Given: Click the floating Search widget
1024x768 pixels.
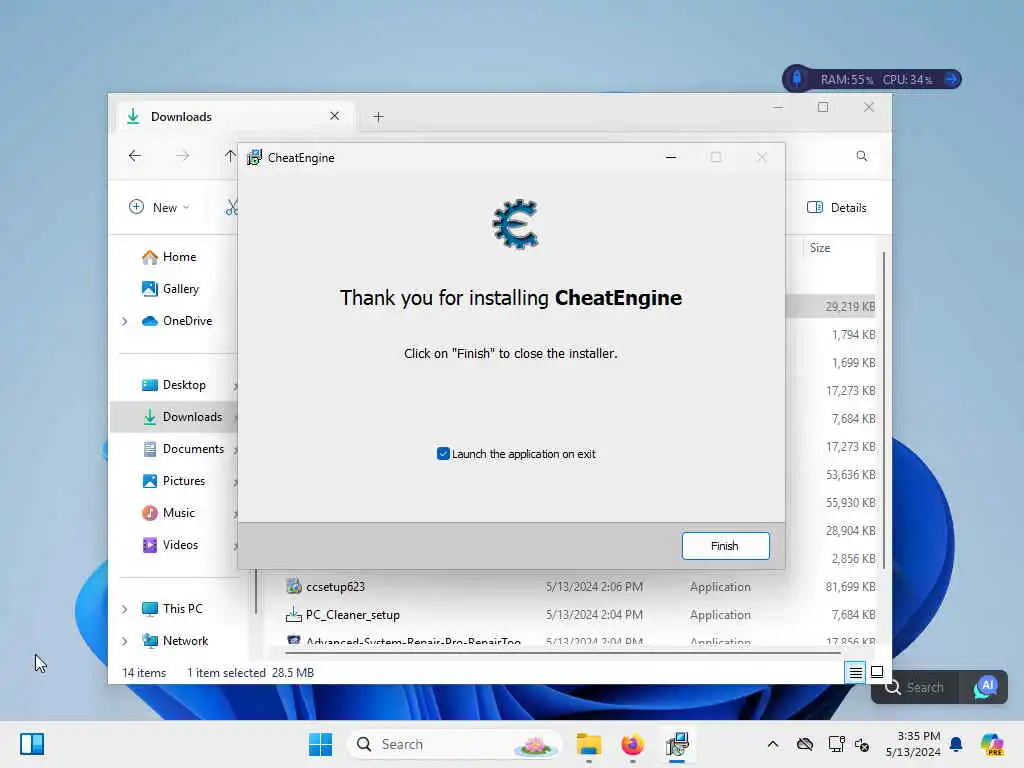Looking at the screenshot, I should [x=915, y=687].
